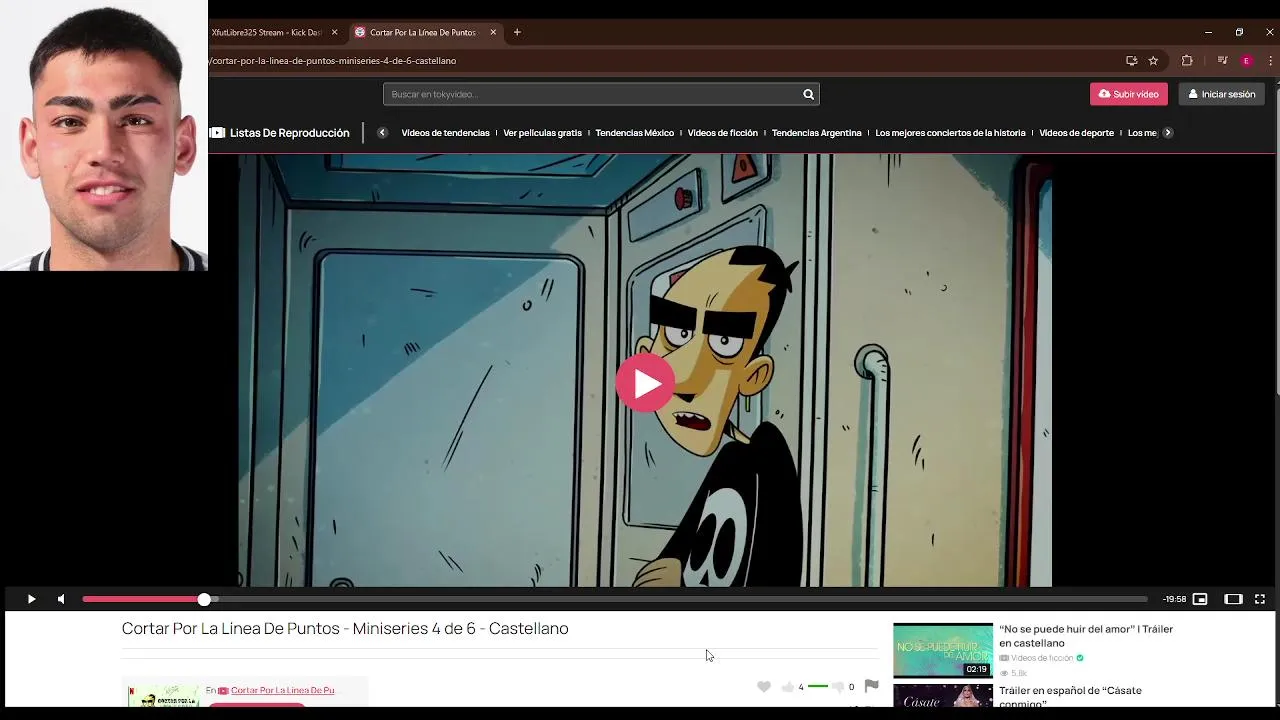Like the video with the thumbs up

pos(787,687)
